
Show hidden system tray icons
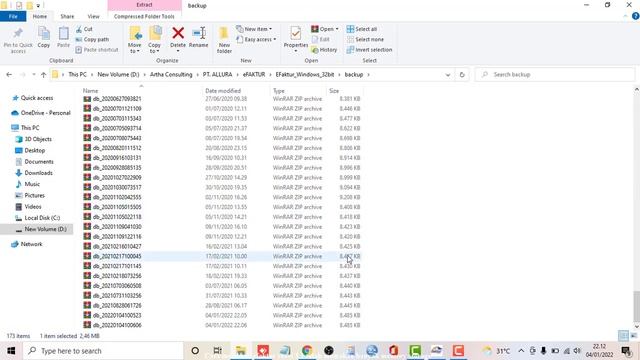(x=521, y=351)
